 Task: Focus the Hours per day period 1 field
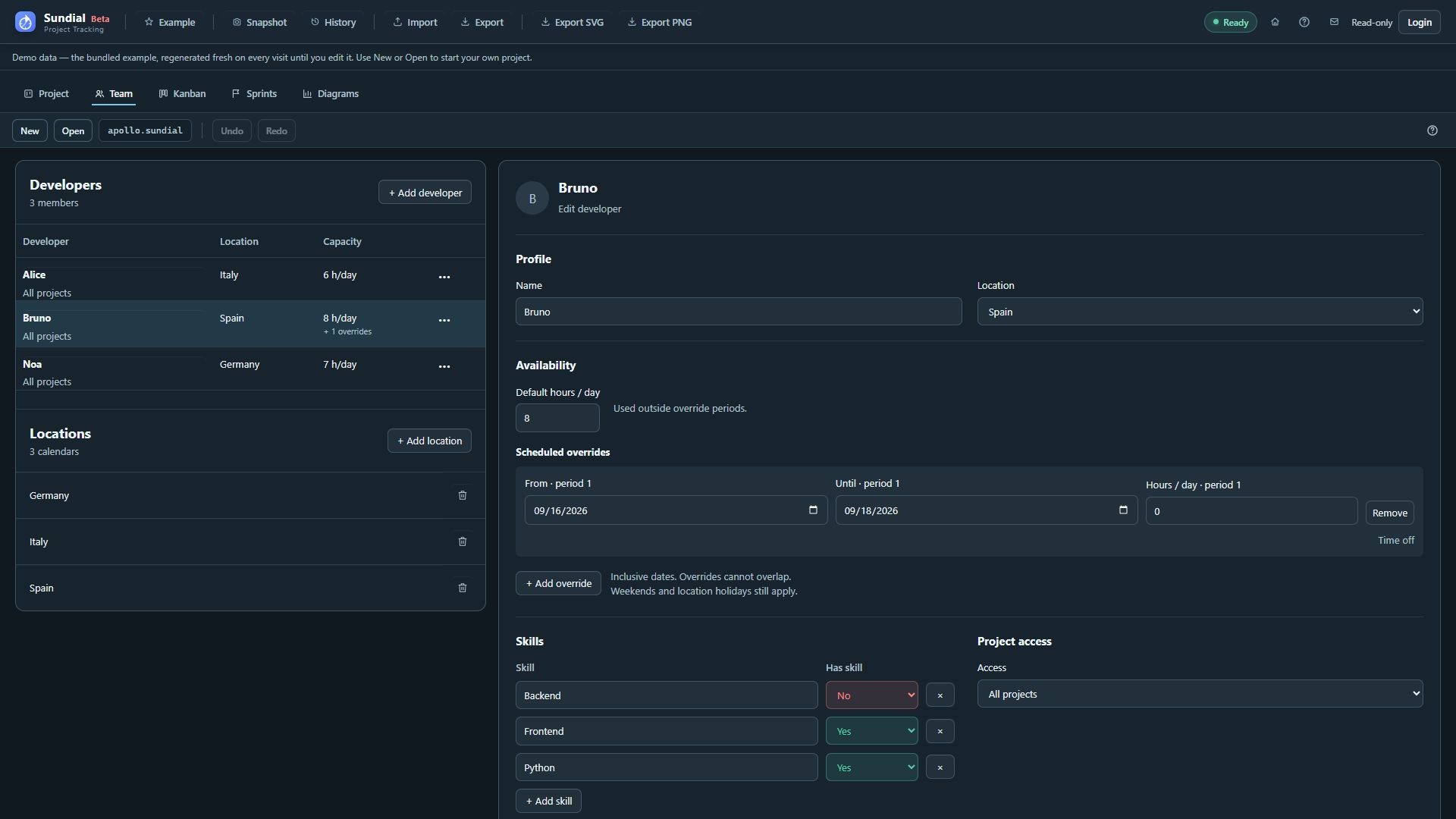(1251, 511)
